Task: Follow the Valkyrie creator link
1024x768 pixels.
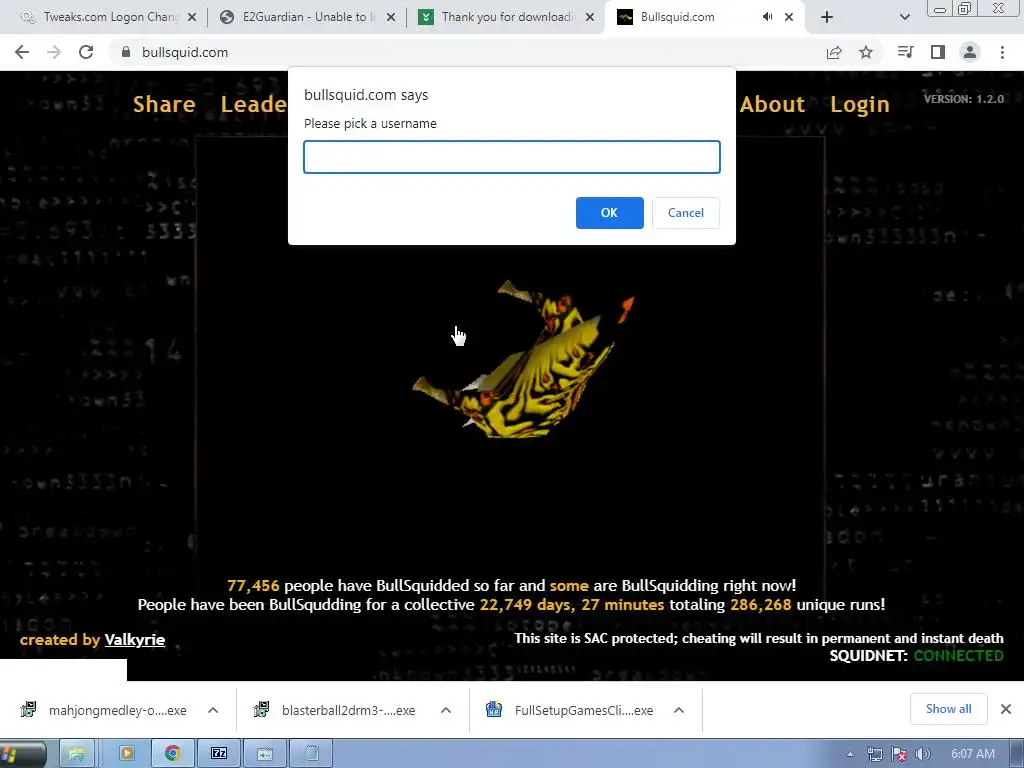Action: coord(135,640)
